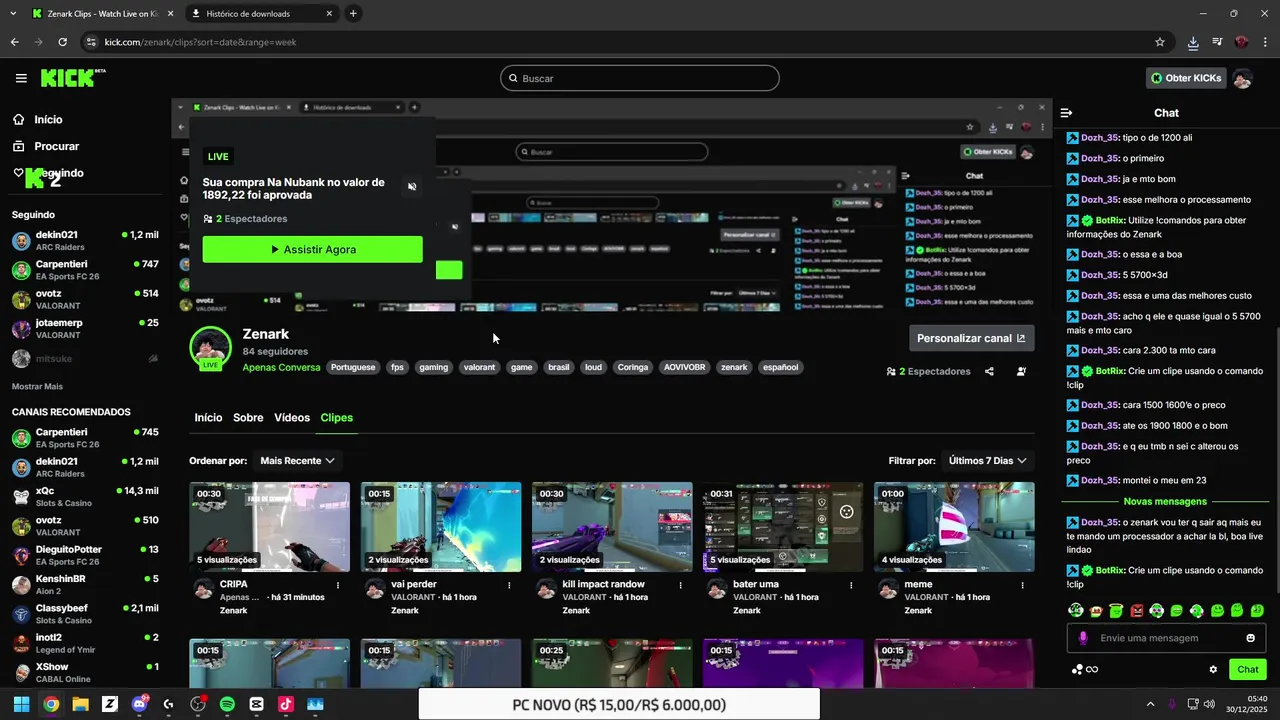Open the hamburger menu beside Kick logo
The image size is (1280, 720).
(21, 78)
